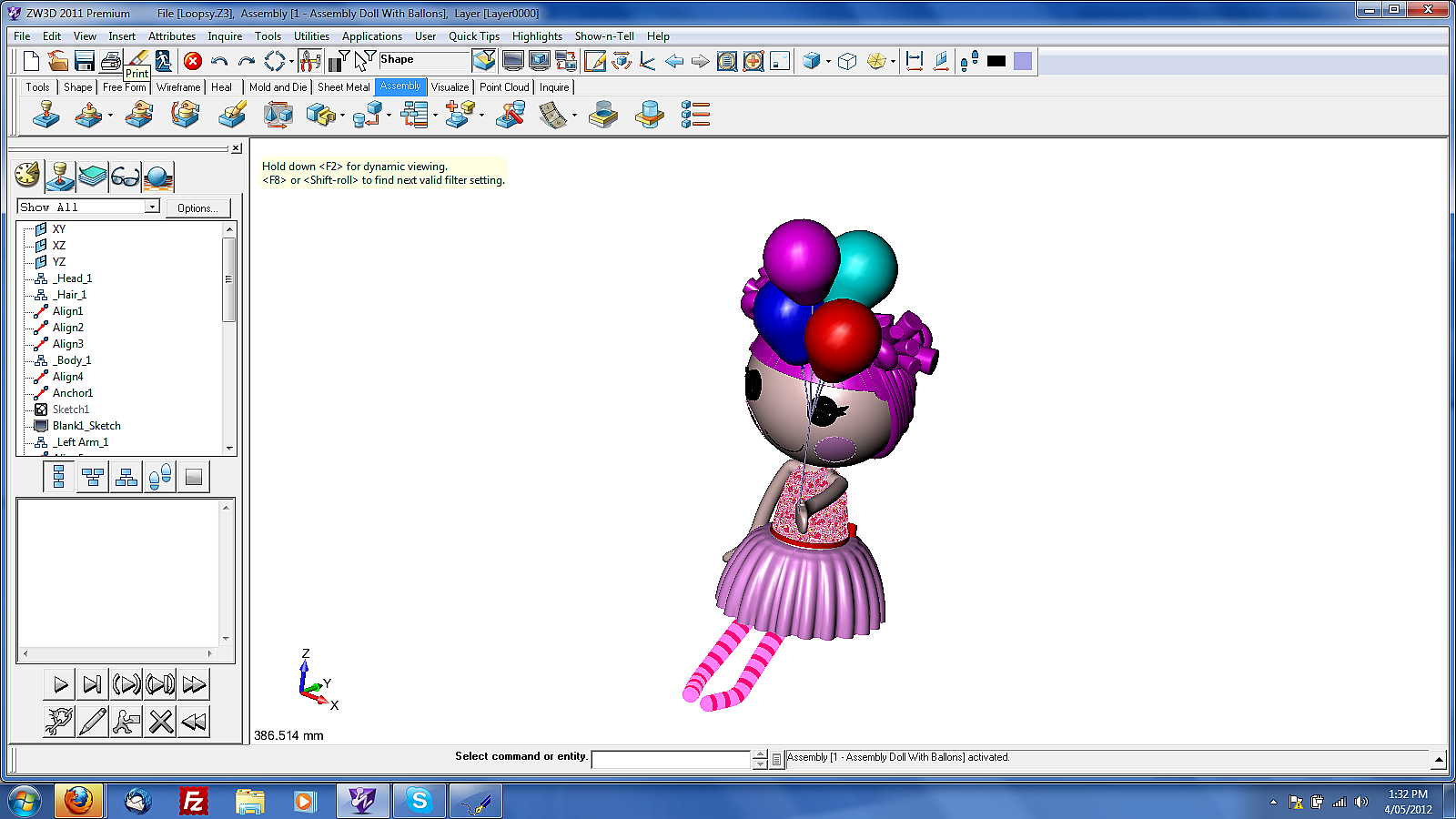Open the Windows Start button

pyautogui.click(x=25, y=802)
